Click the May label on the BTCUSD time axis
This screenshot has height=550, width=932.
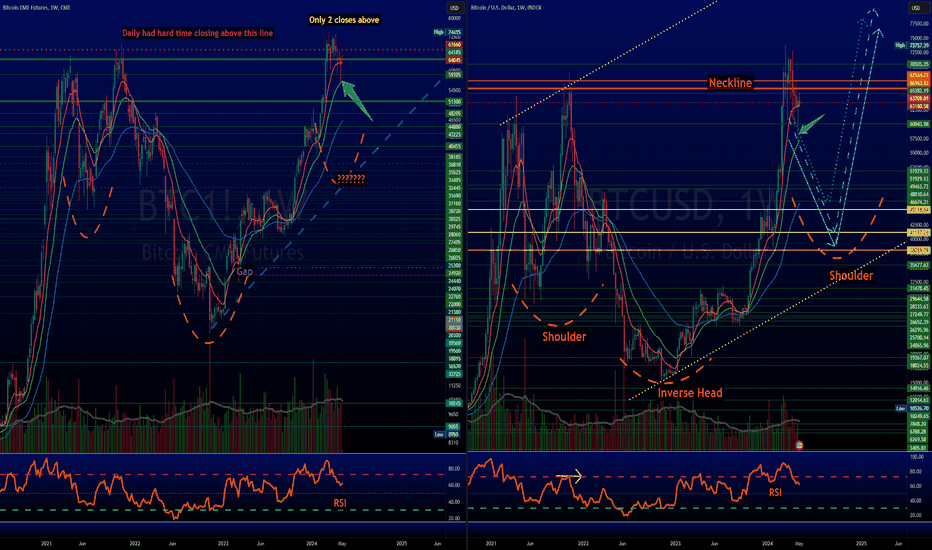pos(799,543)
